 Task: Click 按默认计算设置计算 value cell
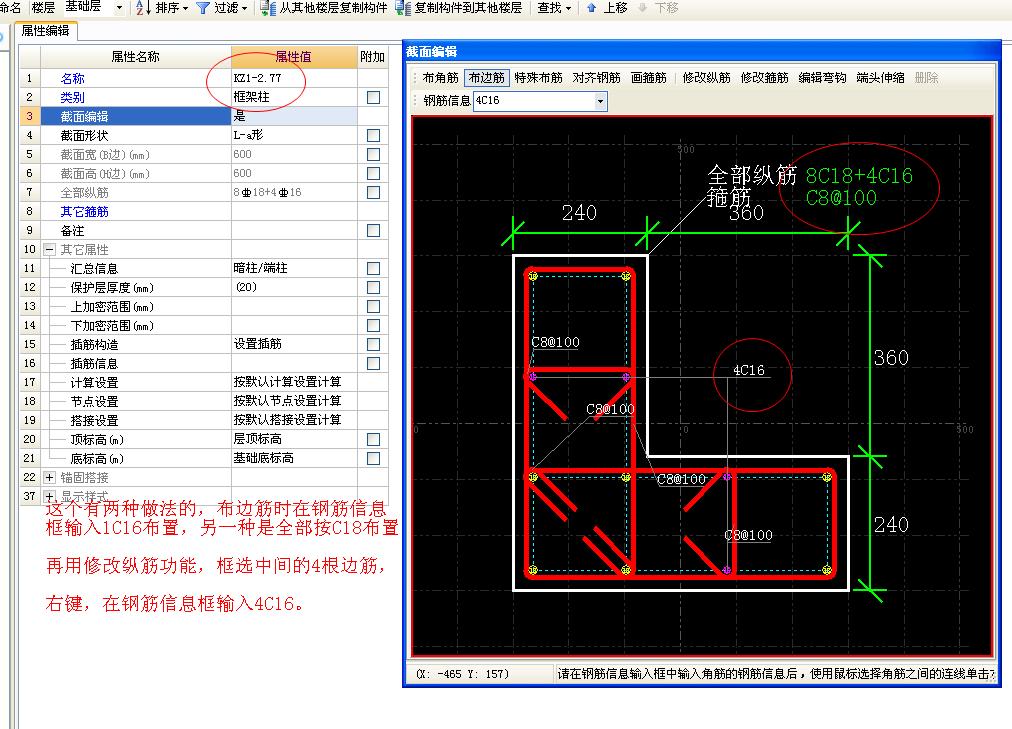tap(294, 382)
